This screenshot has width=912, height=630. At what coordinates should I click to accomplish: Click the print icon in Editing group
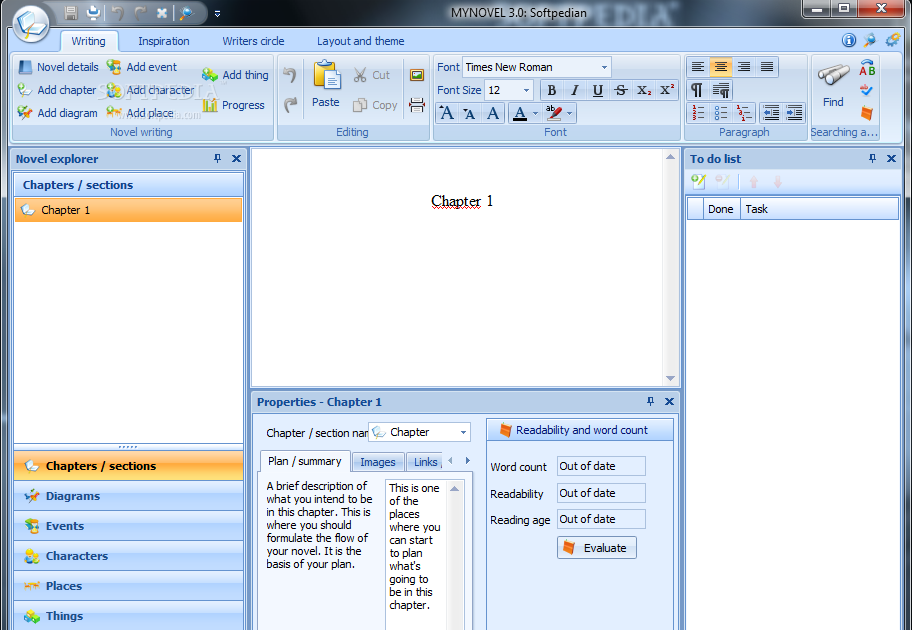[416, 105]
